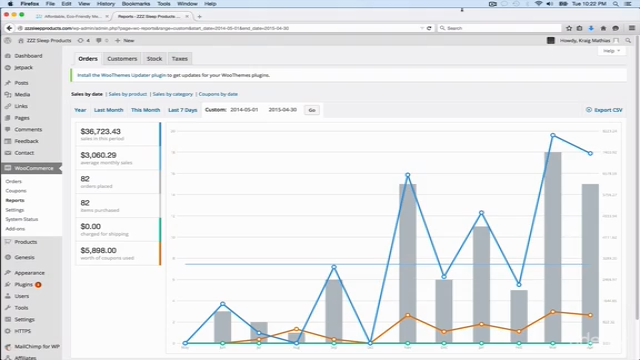
Task: Click Install the WooThemes Updater plugin link
Action: point(122,75)
